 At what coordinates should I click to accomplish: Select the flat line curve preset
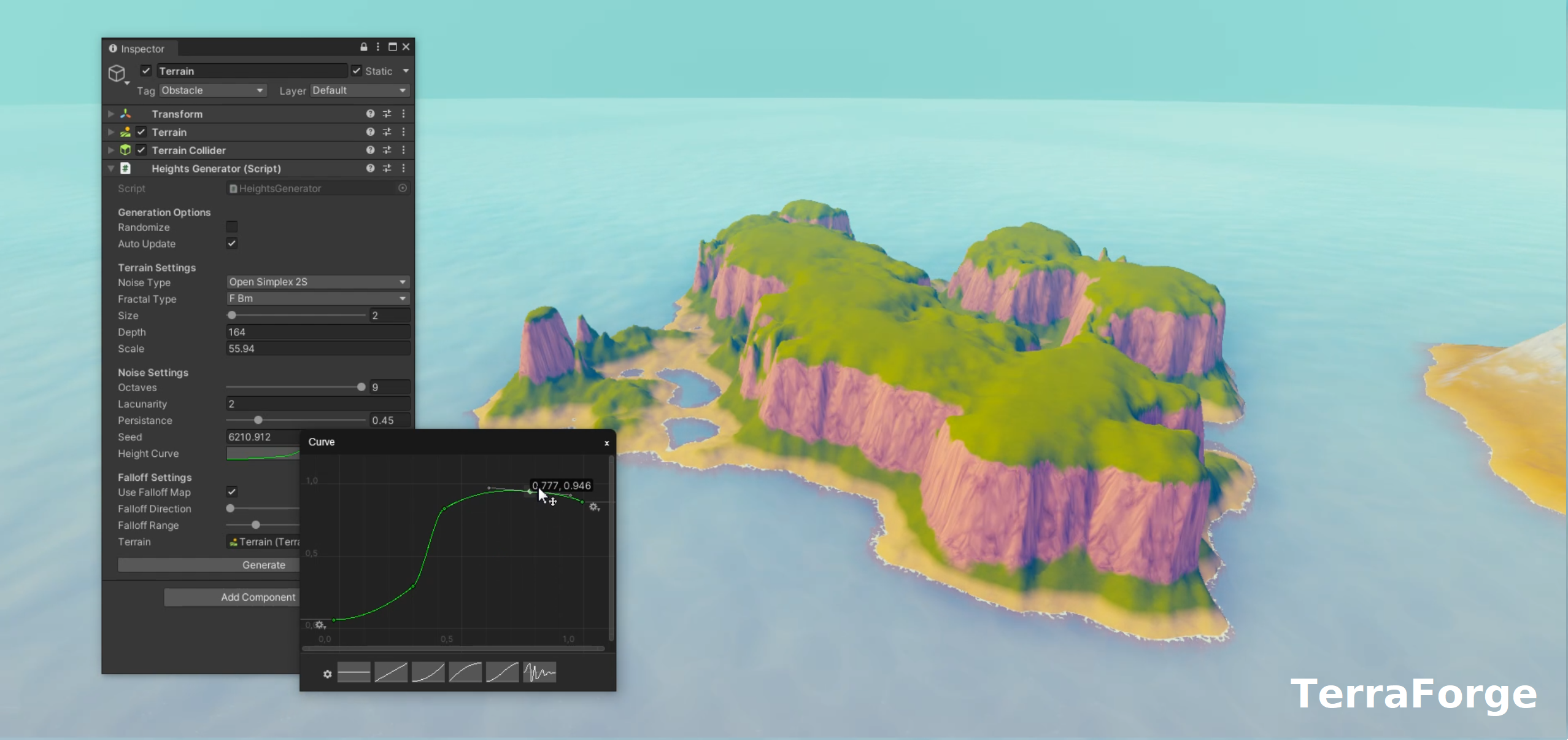[353, 672]
